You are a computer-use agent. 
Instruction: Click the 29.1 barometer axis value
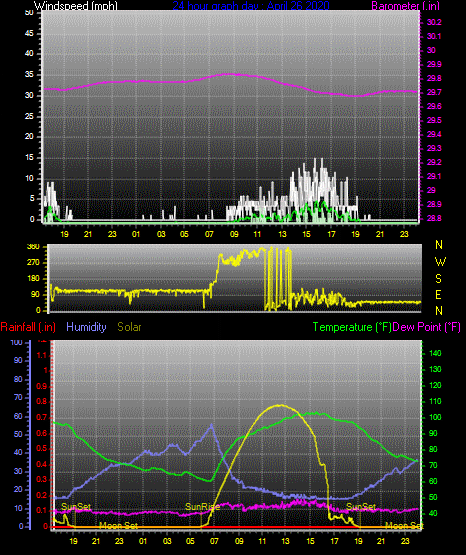pyautogui.click(x=434, y=176)
